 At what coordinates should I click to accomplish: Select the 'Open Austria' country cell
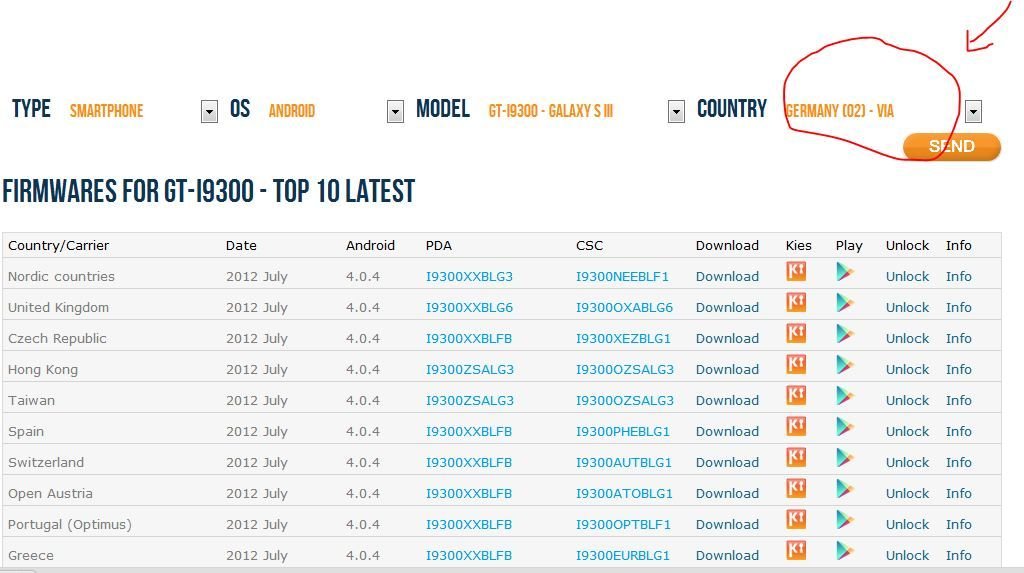click(50, 493)
